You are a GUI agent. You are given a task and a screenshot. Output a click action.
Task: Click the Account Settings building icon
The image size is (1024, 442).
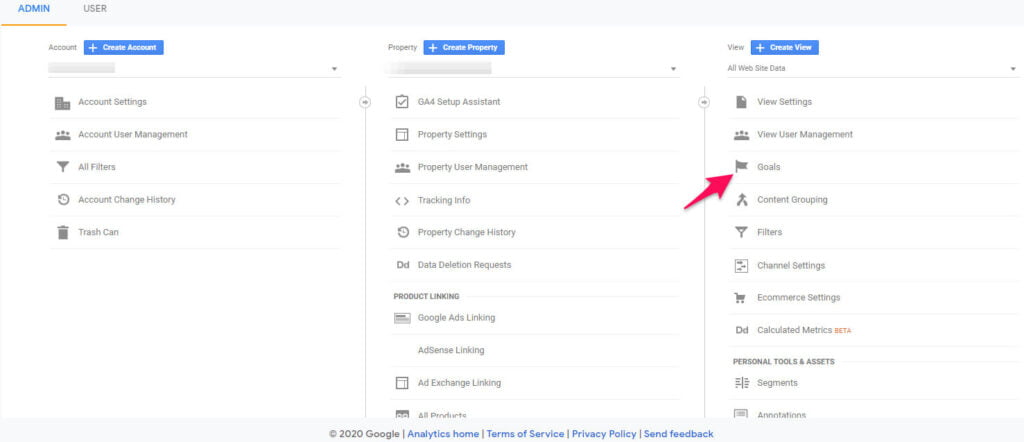click(62, 103)
